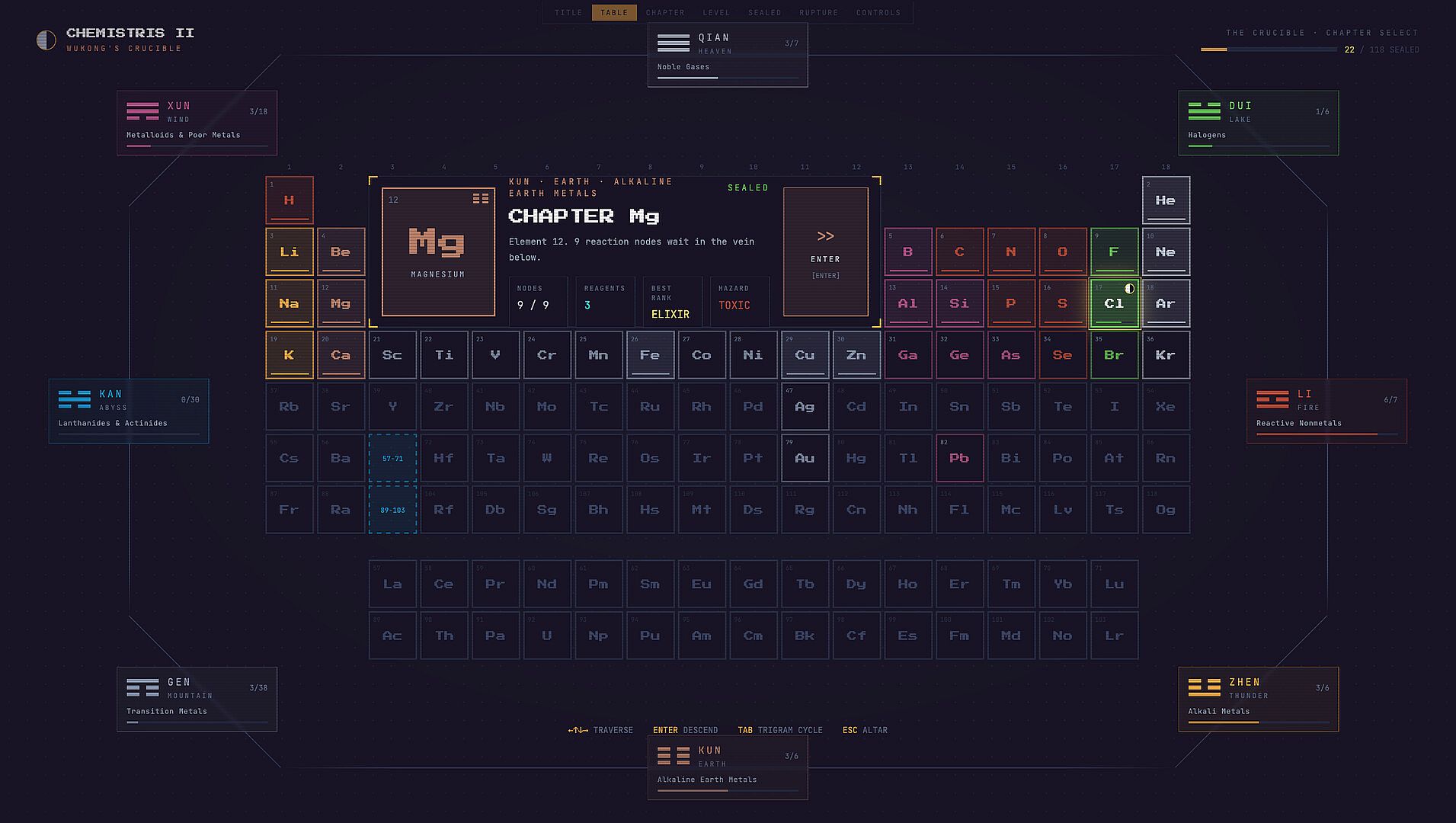This screenshot has width=1456, height=823.
Task: Expand the 57-71 lanthanide placeholder tile
Action: tap(392, 458)
